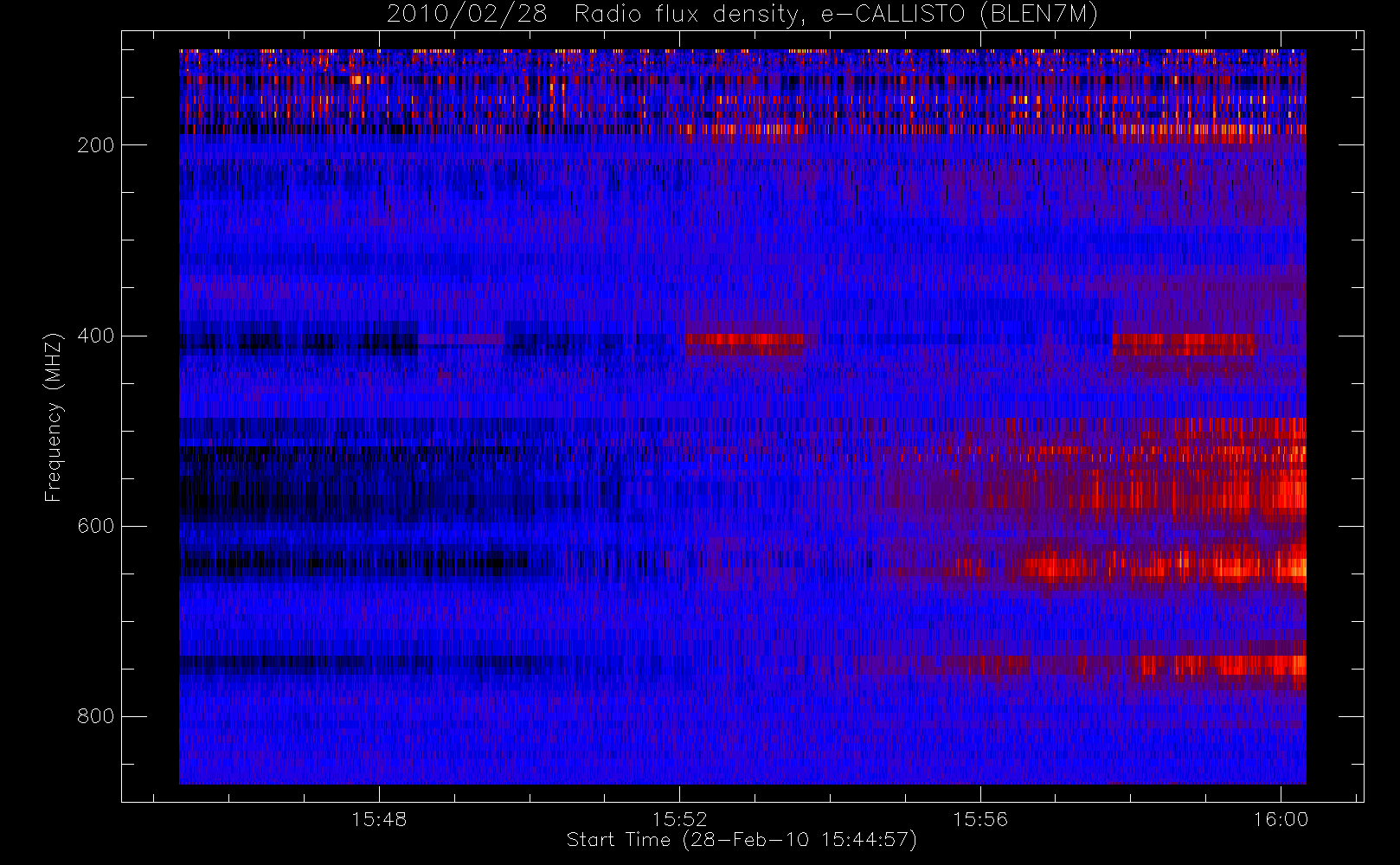Click the 'Start Time (28-Feb-10 15:44:57)' label
This screenshot has width=1400, height=865.
[x=742, y=840]
